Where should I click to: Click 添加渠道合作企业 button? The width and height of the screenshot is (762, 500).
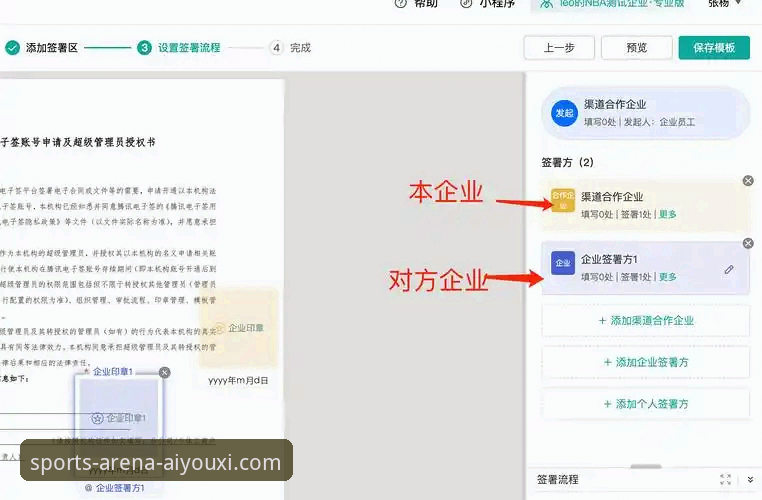point(646,321)
